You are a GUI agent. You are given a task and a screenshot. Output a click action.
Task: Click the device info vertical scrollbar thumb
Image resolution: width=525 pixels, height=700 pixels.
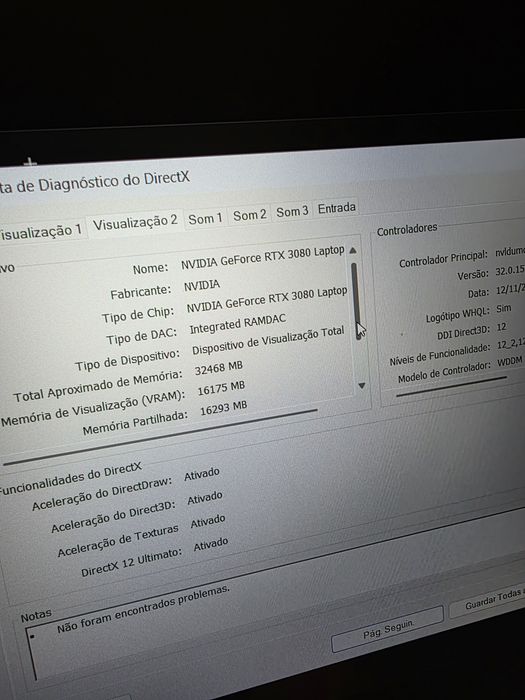tap(356, 300)
